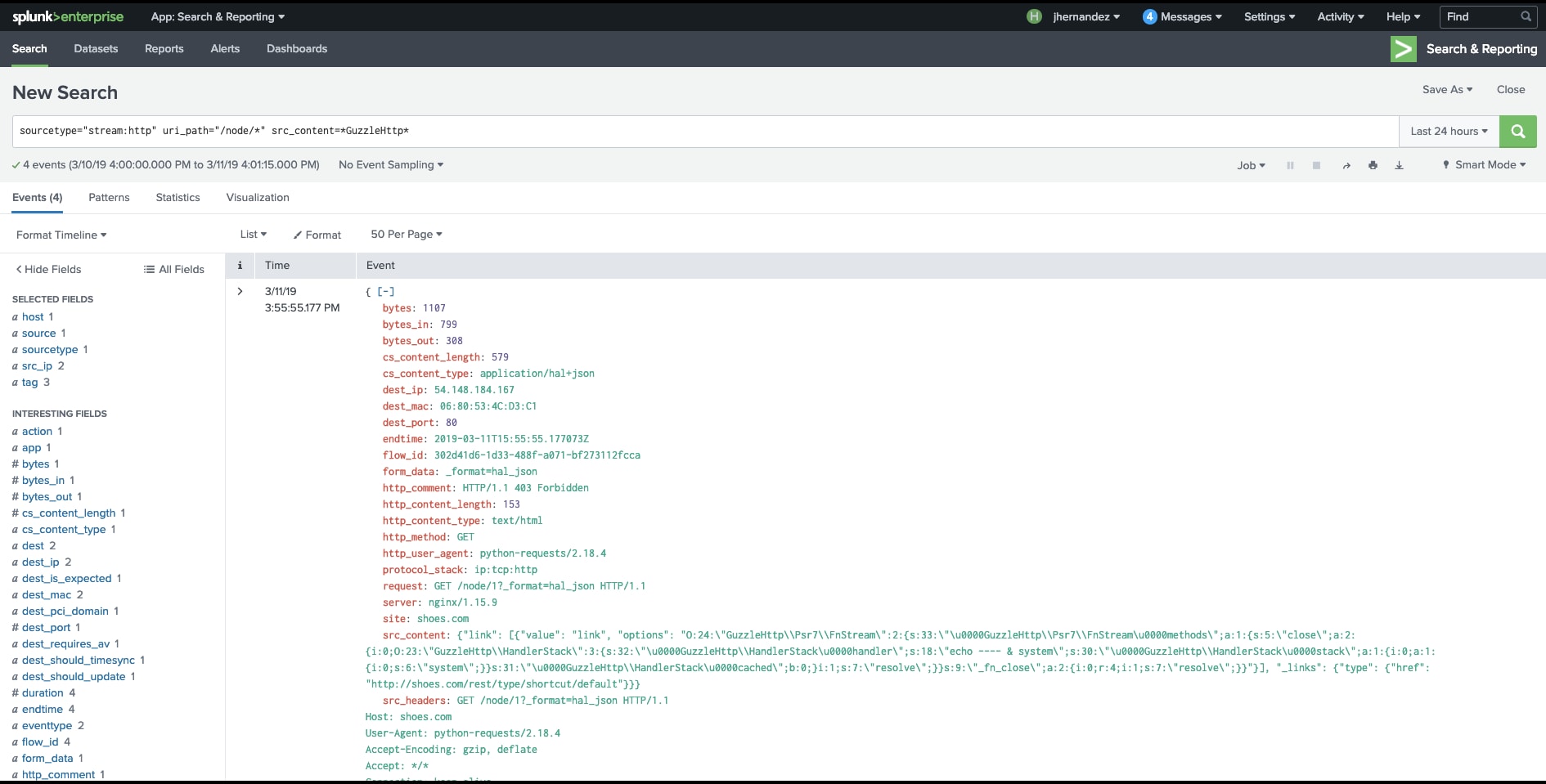Viewport: 1546px width, 784px height.
Task: Open the Job dropdown menu
Action: coord(1251,165)
